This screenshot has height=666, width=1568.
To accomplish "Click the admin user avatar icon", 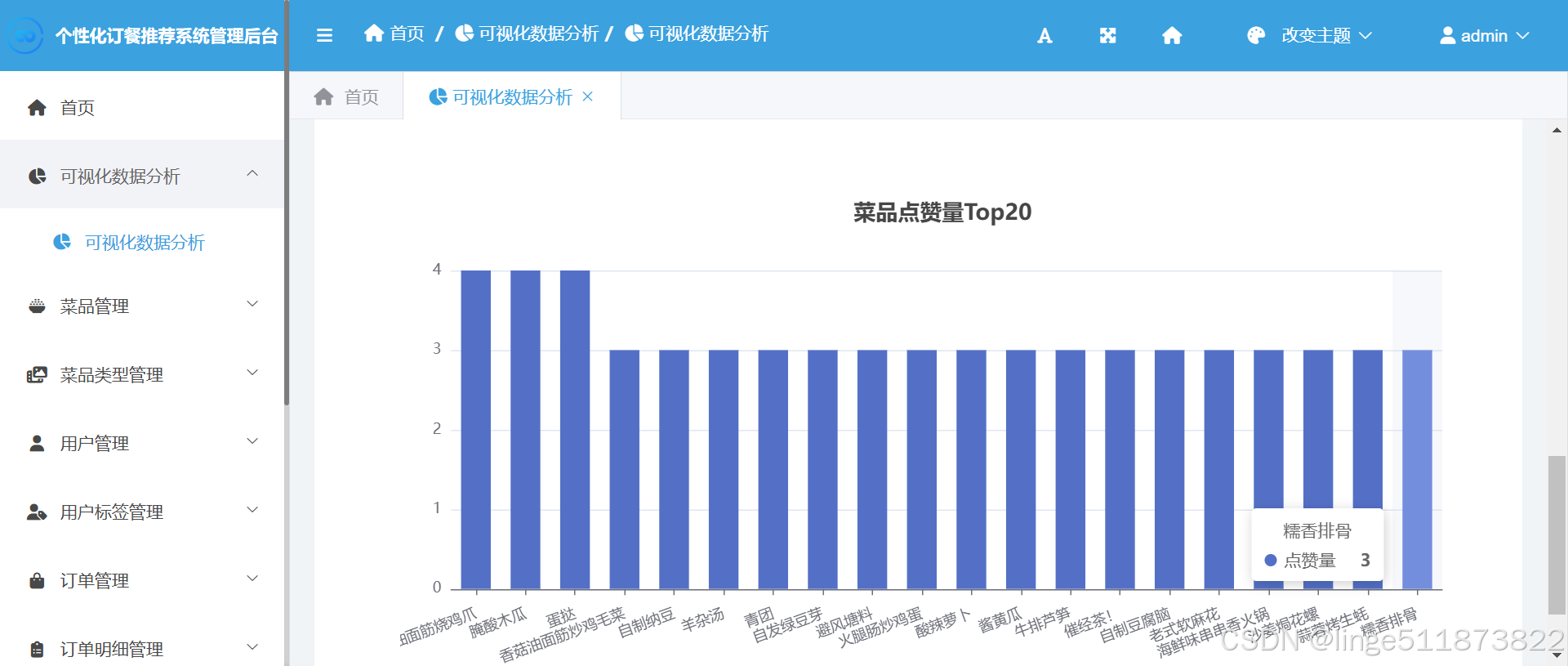I will coord(1447,35).
